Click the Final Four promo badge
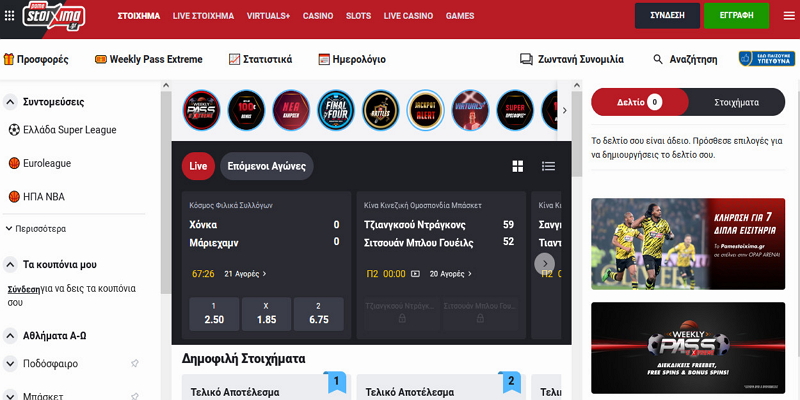800x400 pixels. [336, 111]
